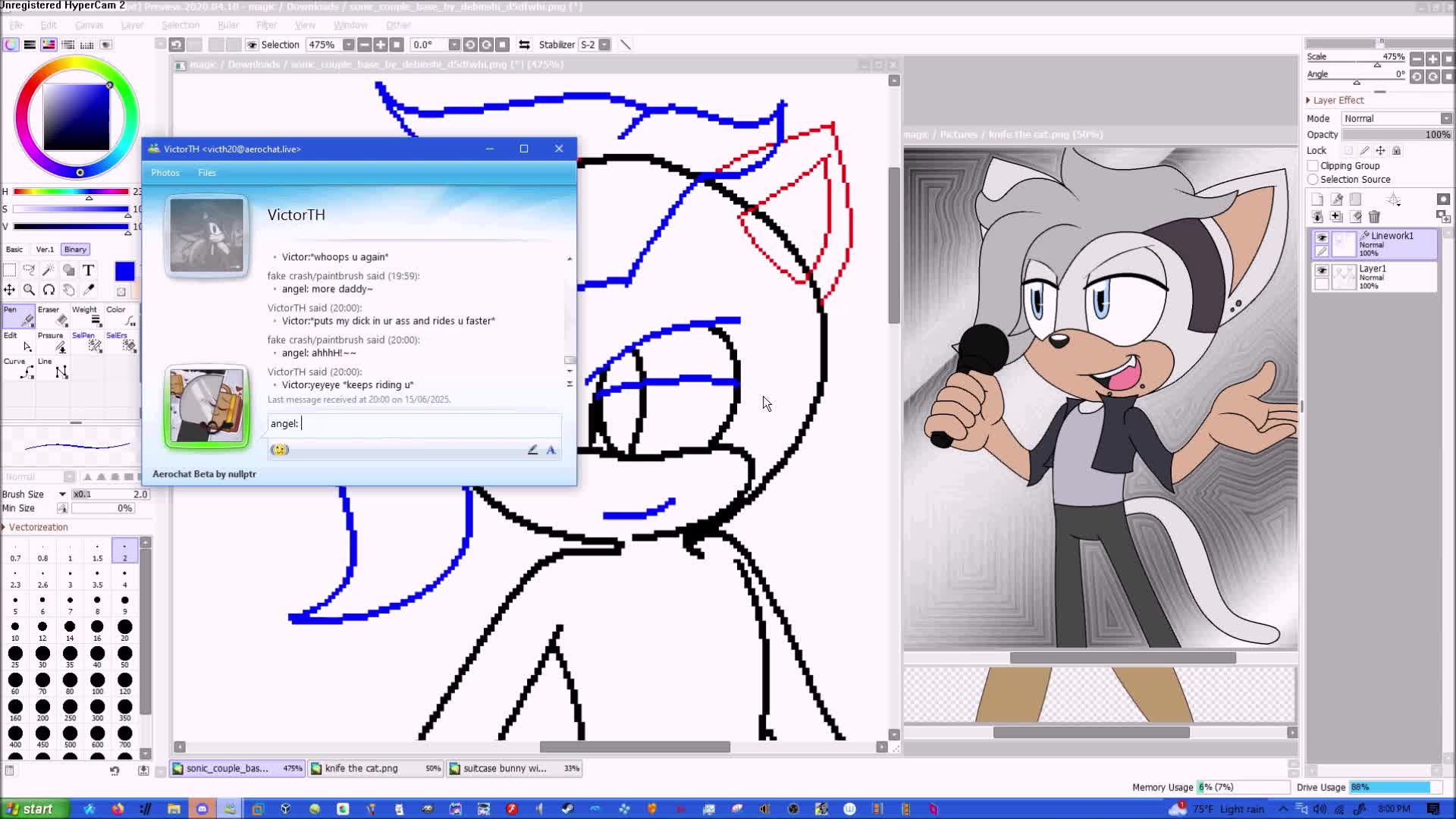Click the undo arrow in toolbar

coord(176,45)
